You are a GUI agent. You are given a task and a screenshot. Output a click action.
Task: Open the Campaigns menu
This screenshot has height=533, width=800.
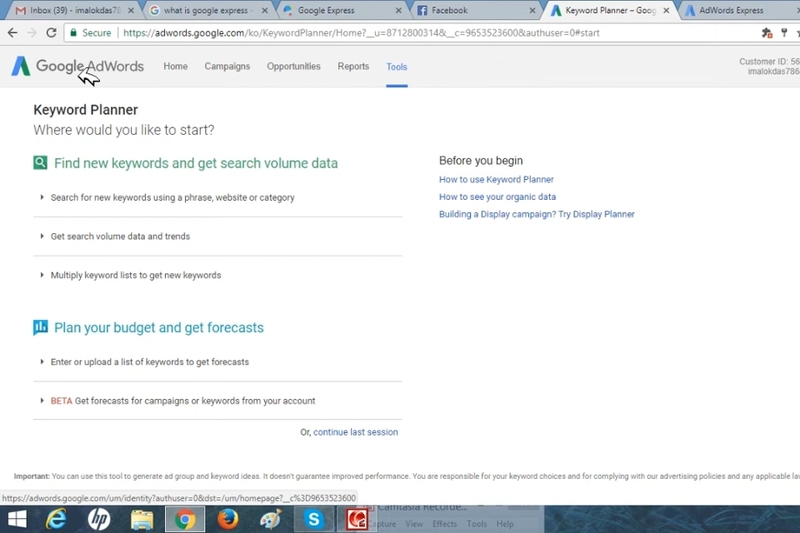point(227,66)
